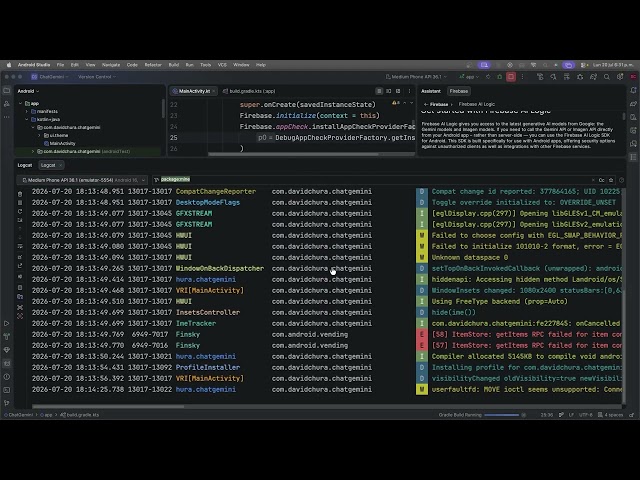Click UTF-8 encoding in status bar
Image resolution: width=640 pixels, height=480 pixels.
[586, 415]
